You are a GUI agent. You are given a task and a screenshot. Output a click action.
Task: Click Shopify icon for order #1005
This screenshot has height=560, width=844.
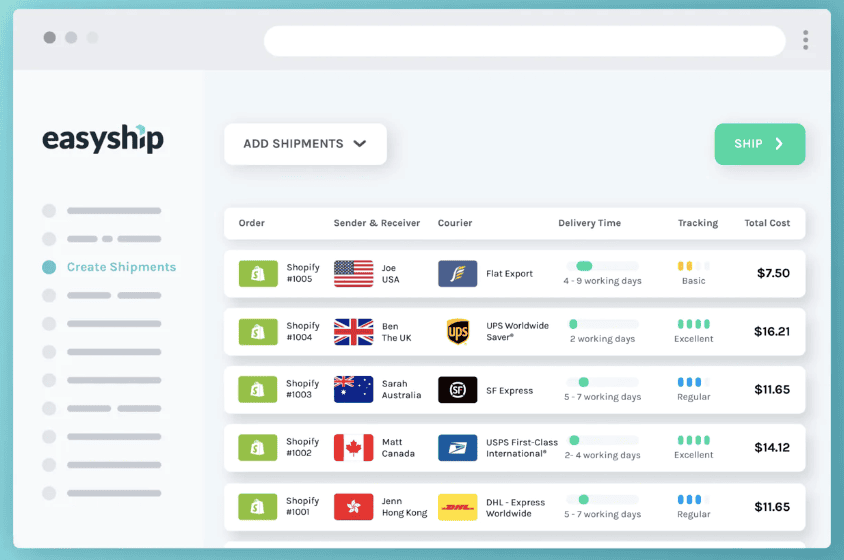(258, 274)
